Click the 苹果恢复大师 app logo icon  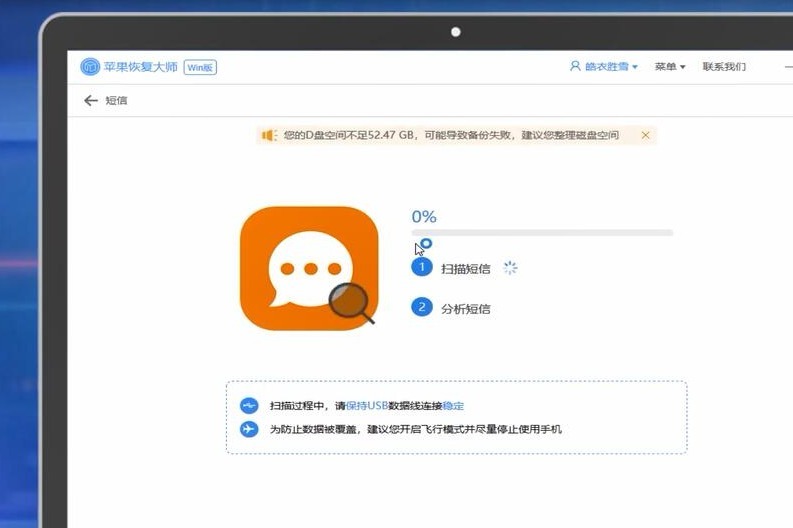[x=90, y=66]
